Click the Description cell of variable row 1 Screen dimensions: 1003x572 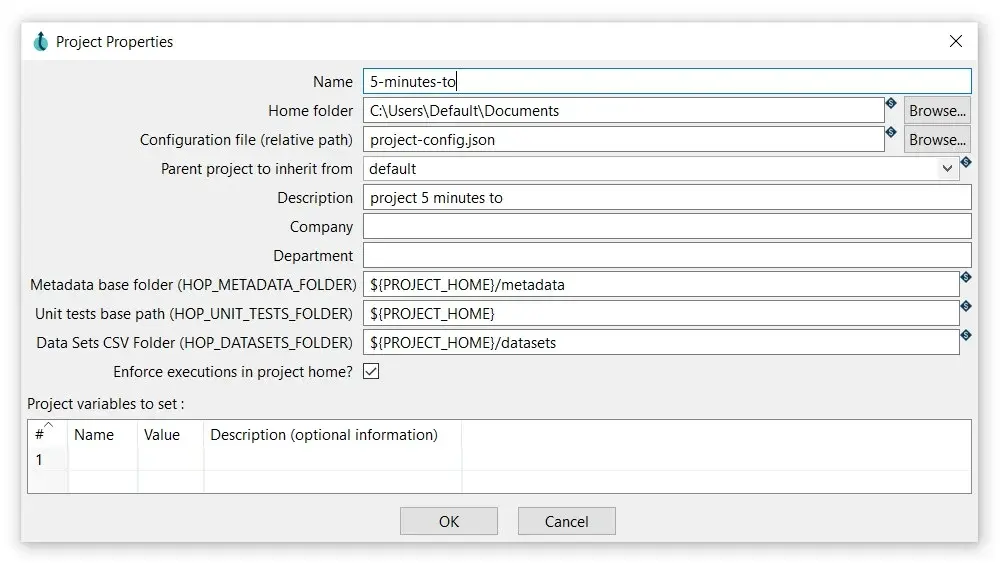[333, 459]
